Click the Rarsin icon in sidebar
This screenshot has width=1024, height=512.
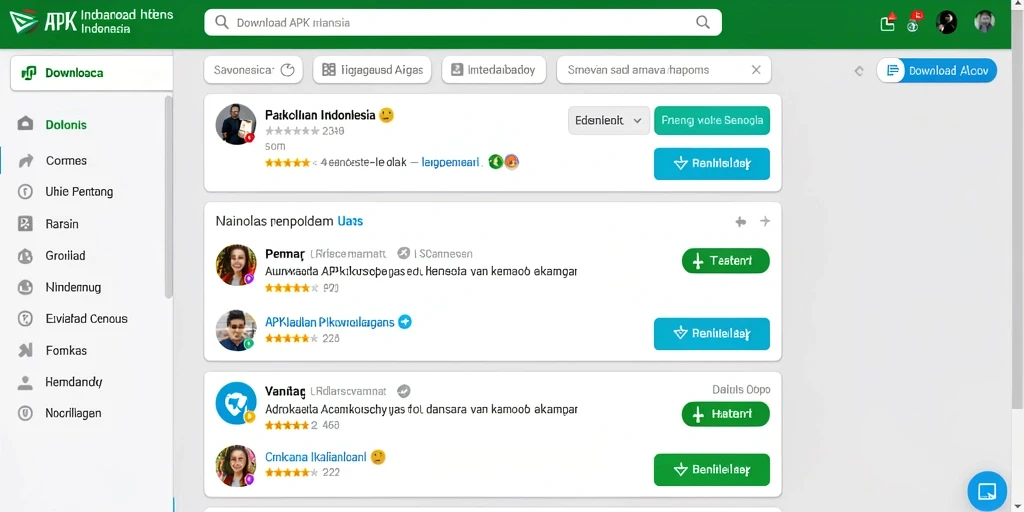[25, 224]
